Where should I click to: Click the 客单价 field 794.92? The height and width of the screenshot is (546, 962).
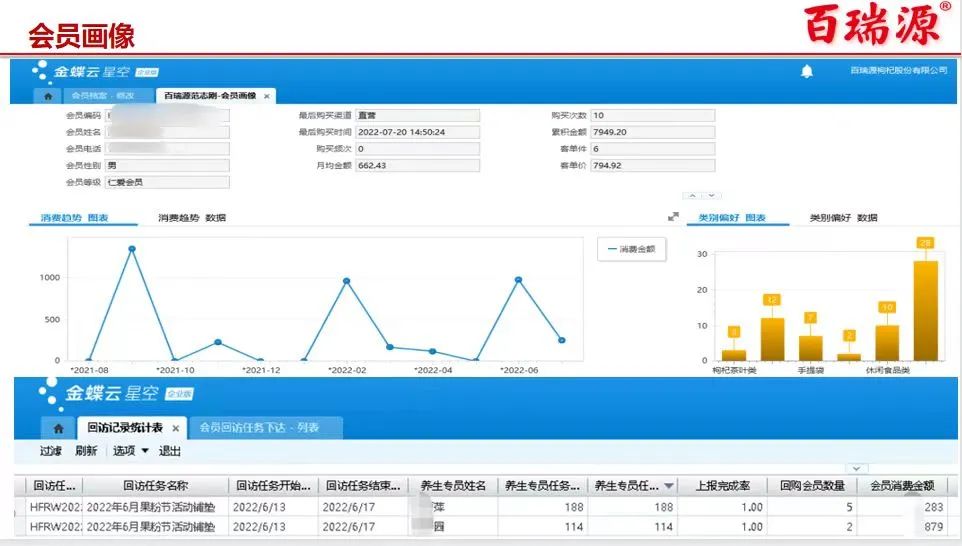tap(653, 166)
